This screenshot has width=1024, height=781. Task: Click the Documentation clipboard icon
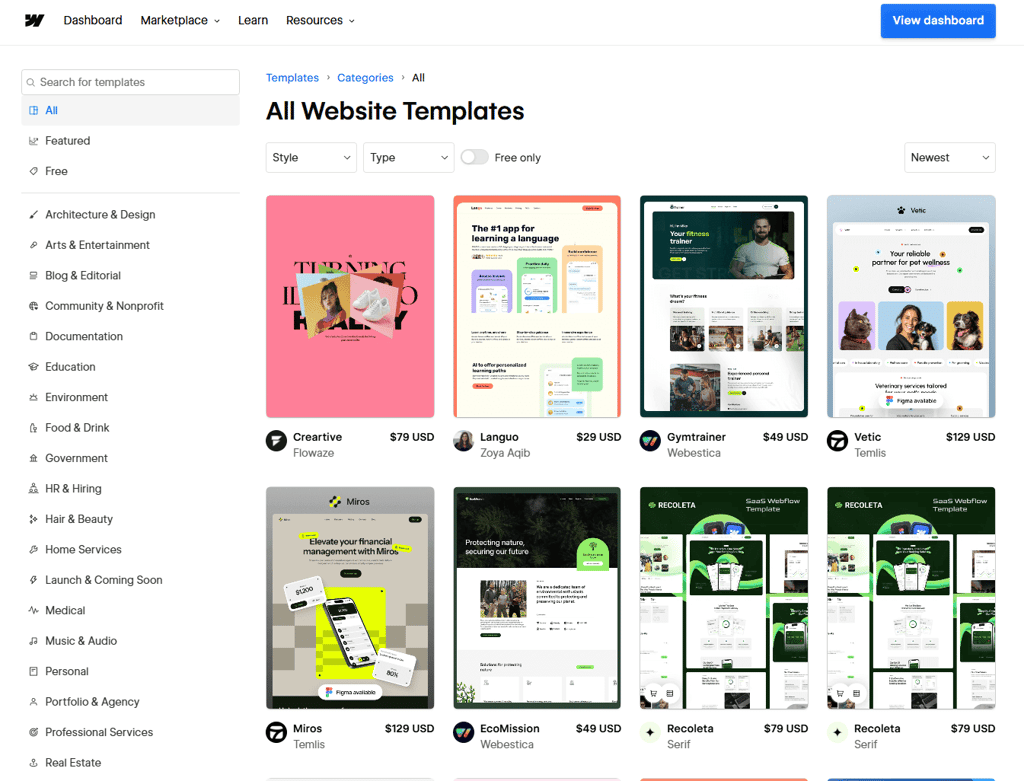(x=33, y=336)
